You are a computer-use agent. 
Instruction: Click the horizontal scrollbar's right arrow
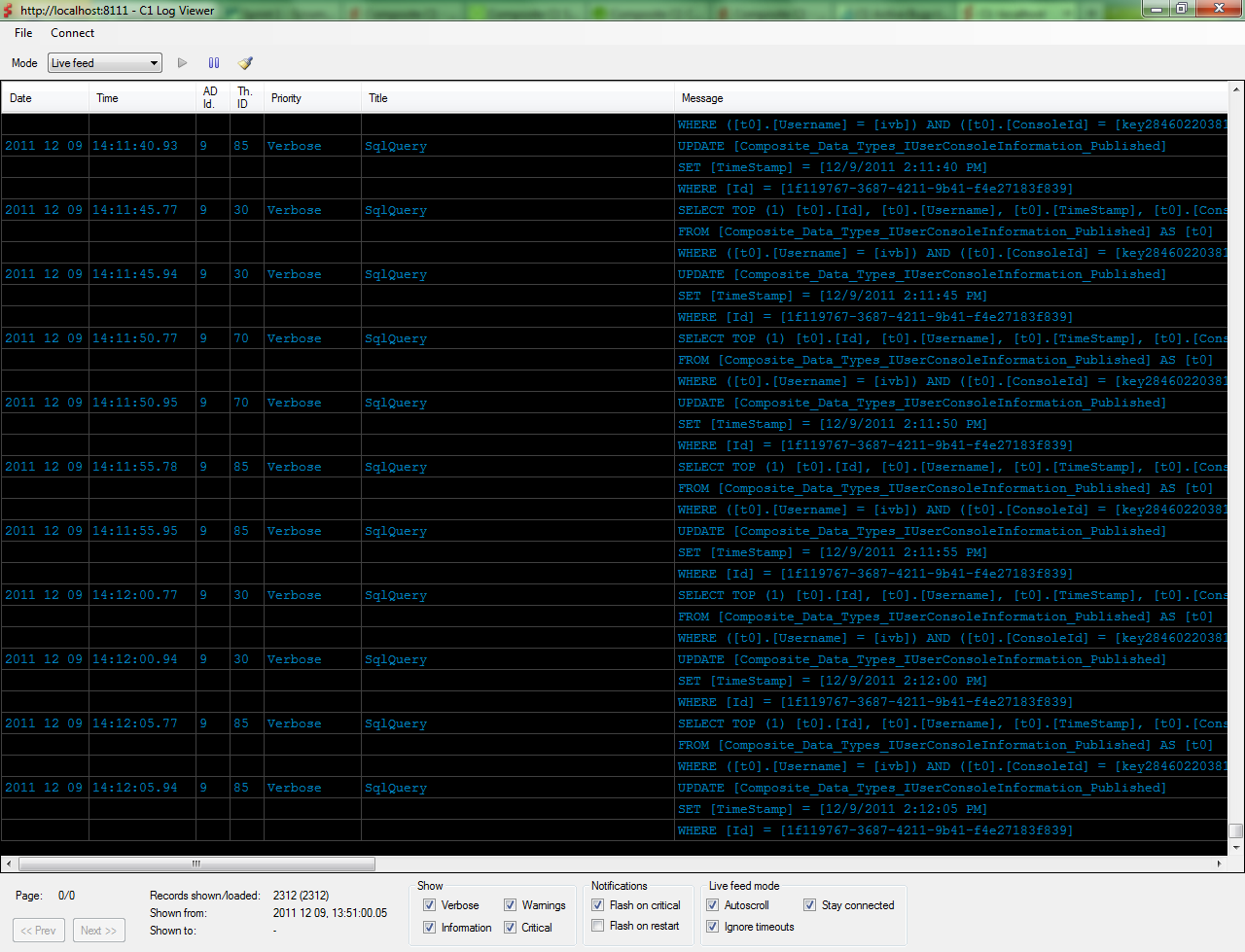[1219, 864]
